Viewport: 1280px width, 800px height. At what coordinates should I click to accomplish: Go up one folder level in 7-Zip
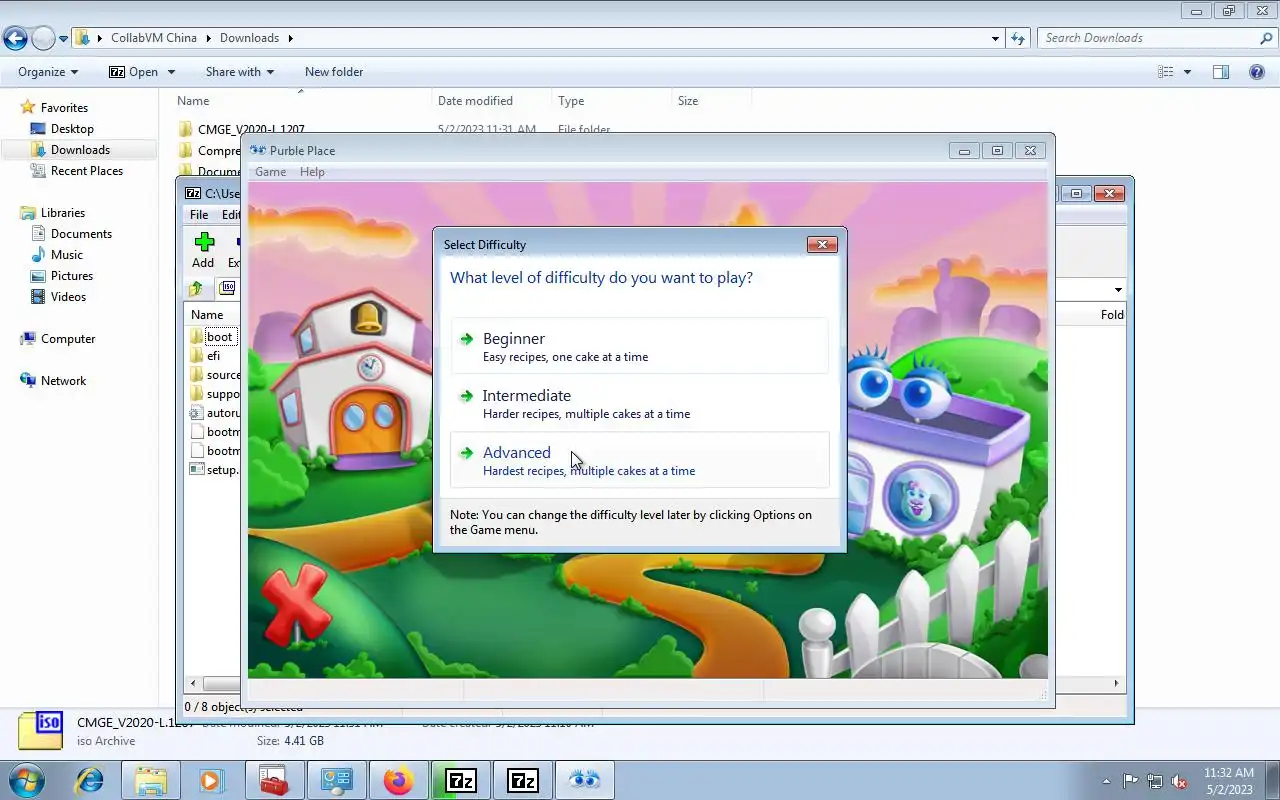coord(196,288)
